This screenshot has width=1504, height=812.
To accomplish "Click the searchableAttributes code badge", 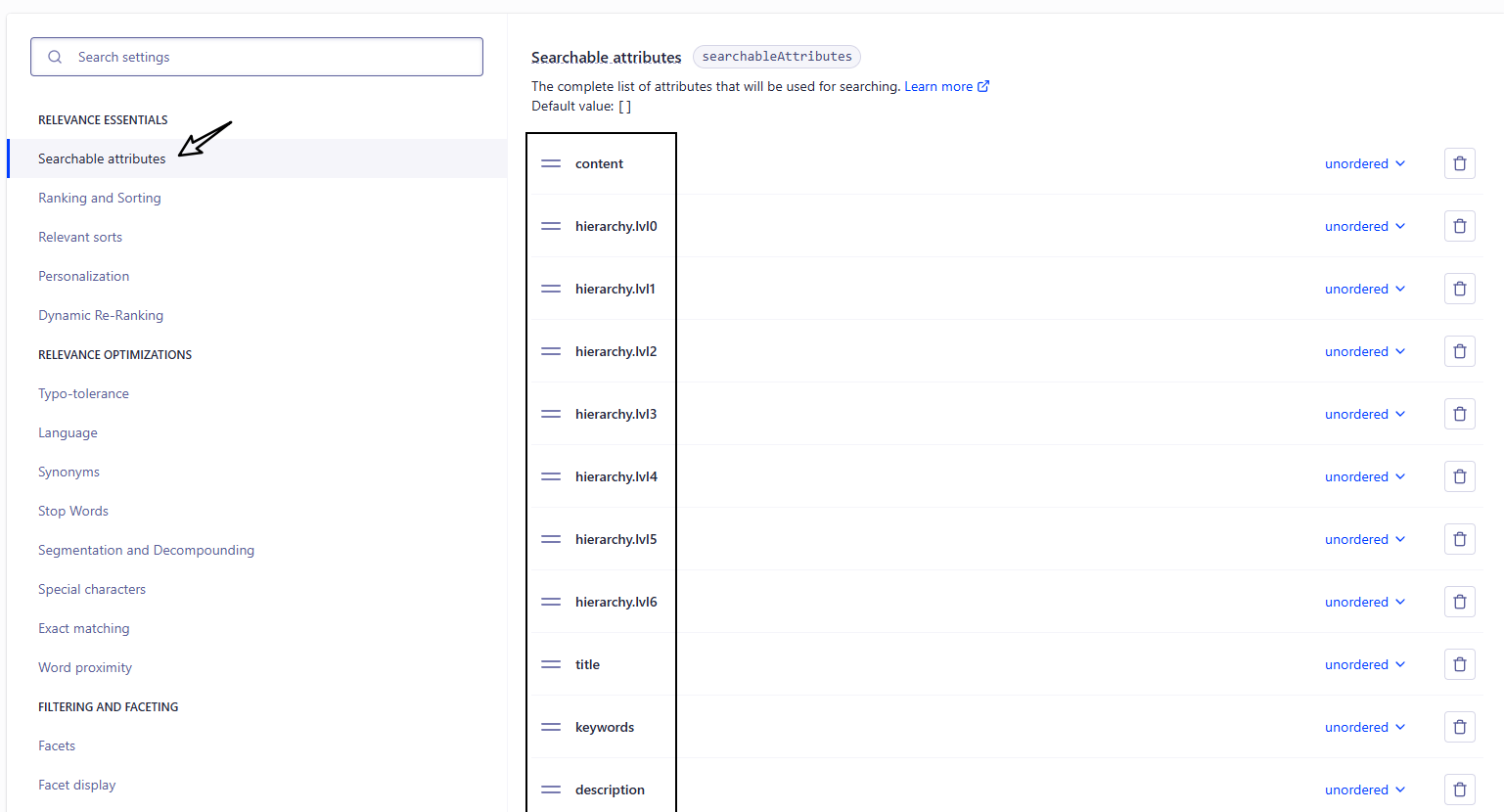I will (x=776, y=57).
